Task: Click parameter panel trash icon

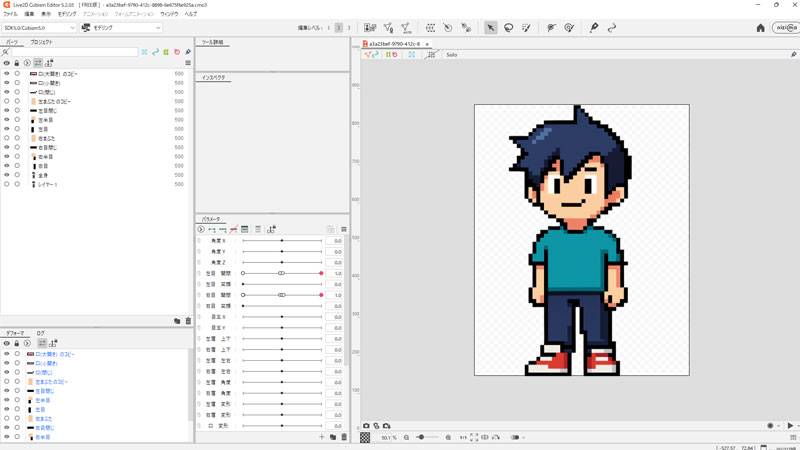Action: 344,437
